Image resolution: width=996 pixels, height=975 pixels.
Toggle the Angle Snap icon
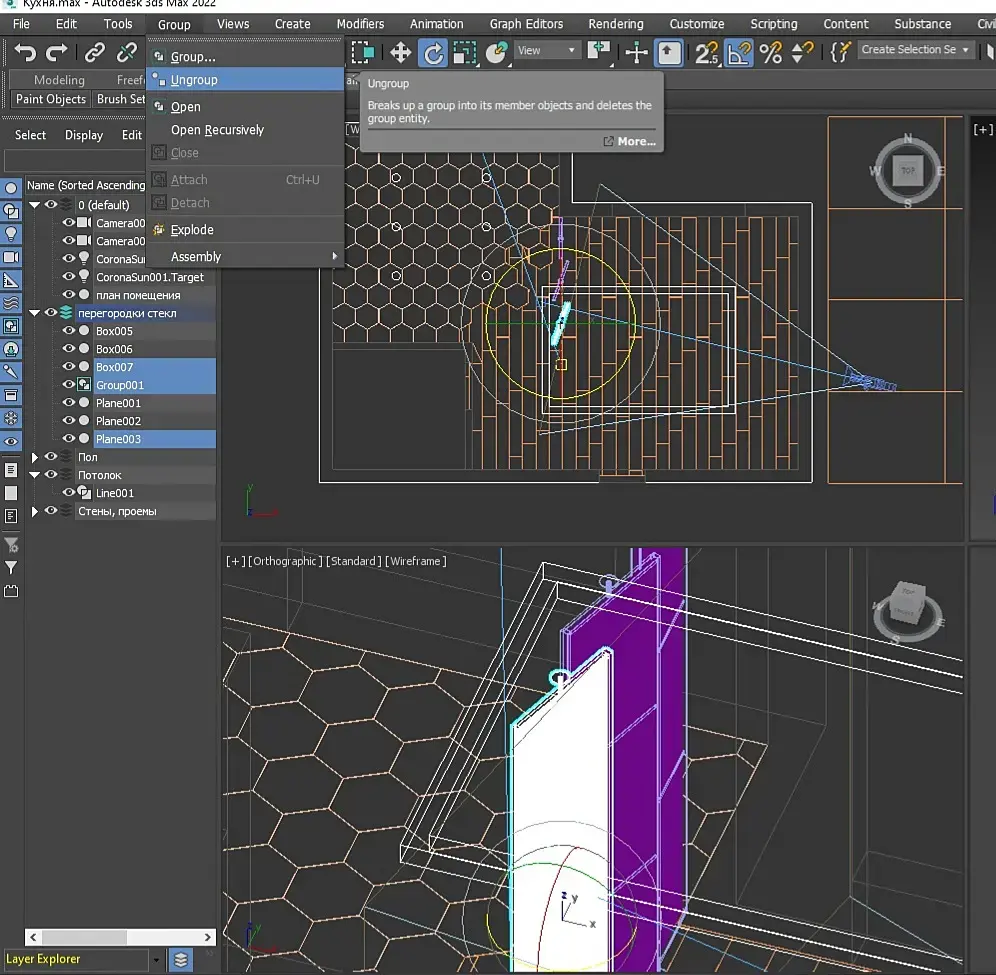point(739,52)
